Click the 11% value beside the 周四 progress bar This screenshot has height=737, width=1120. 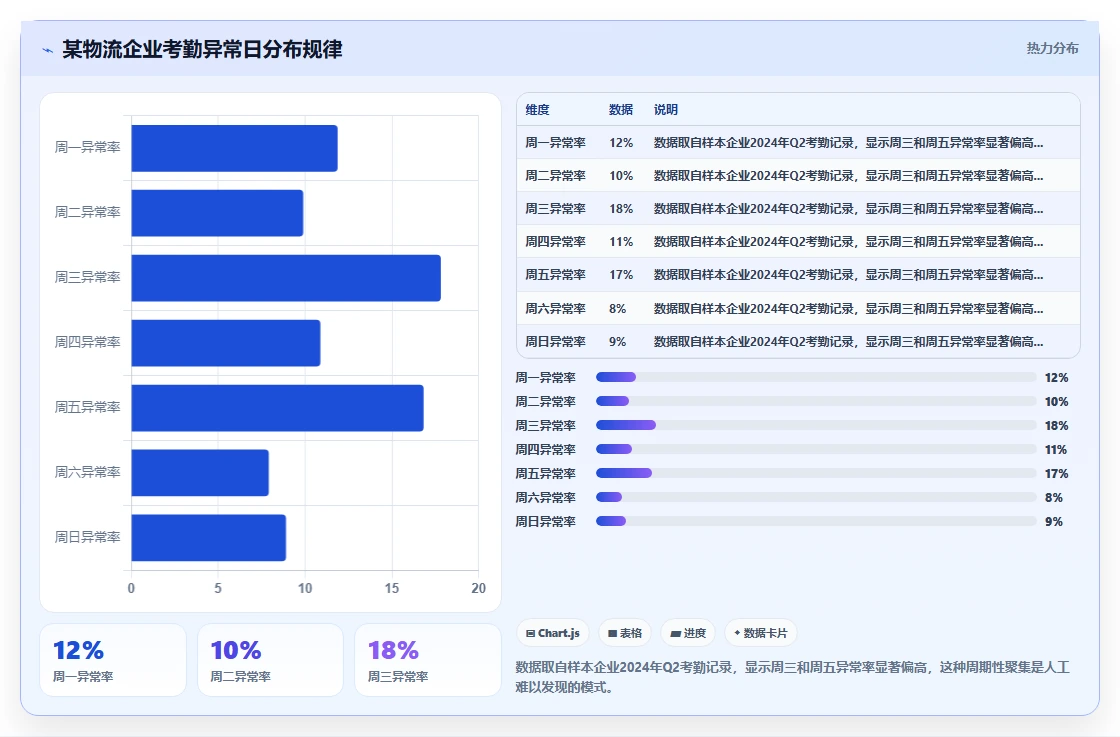pyautogui.click(x=1056, y=450)
